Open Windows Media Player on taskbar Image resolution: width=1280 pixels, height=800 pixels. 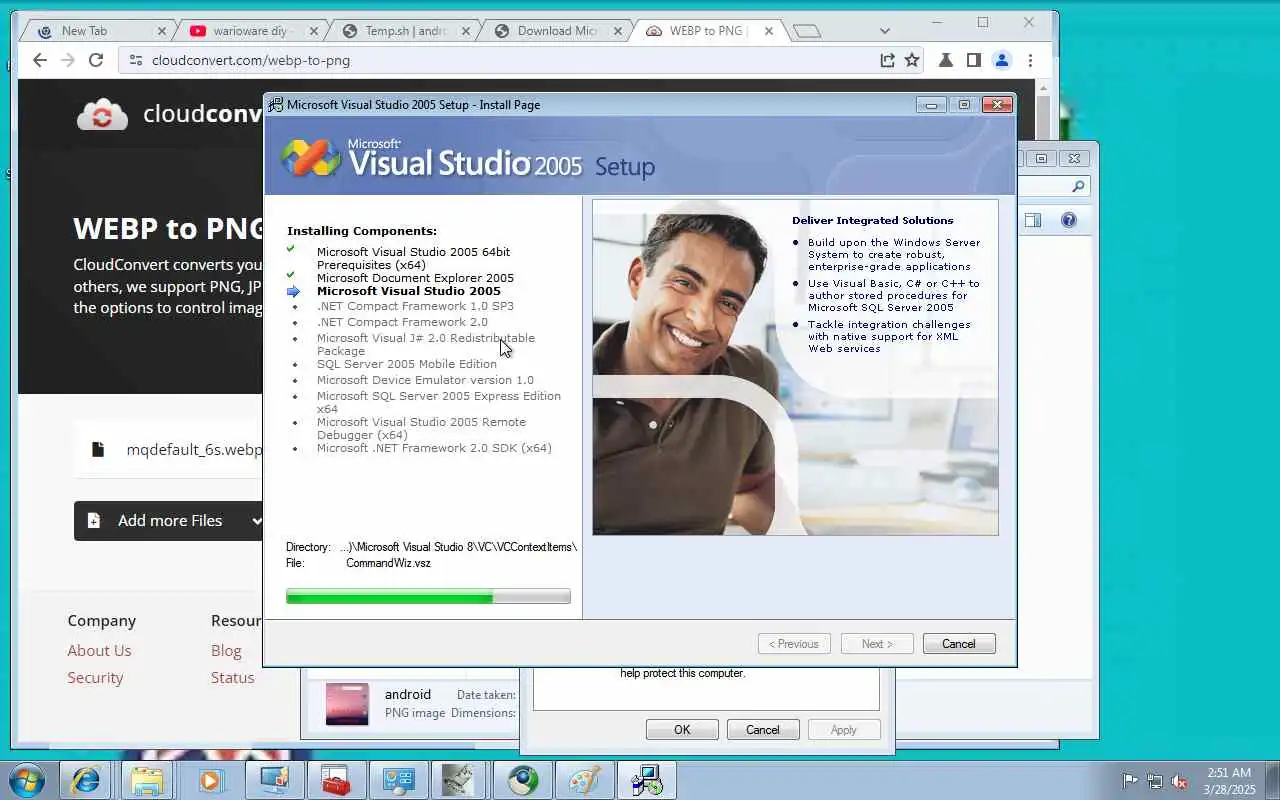(x=210, y=780)
